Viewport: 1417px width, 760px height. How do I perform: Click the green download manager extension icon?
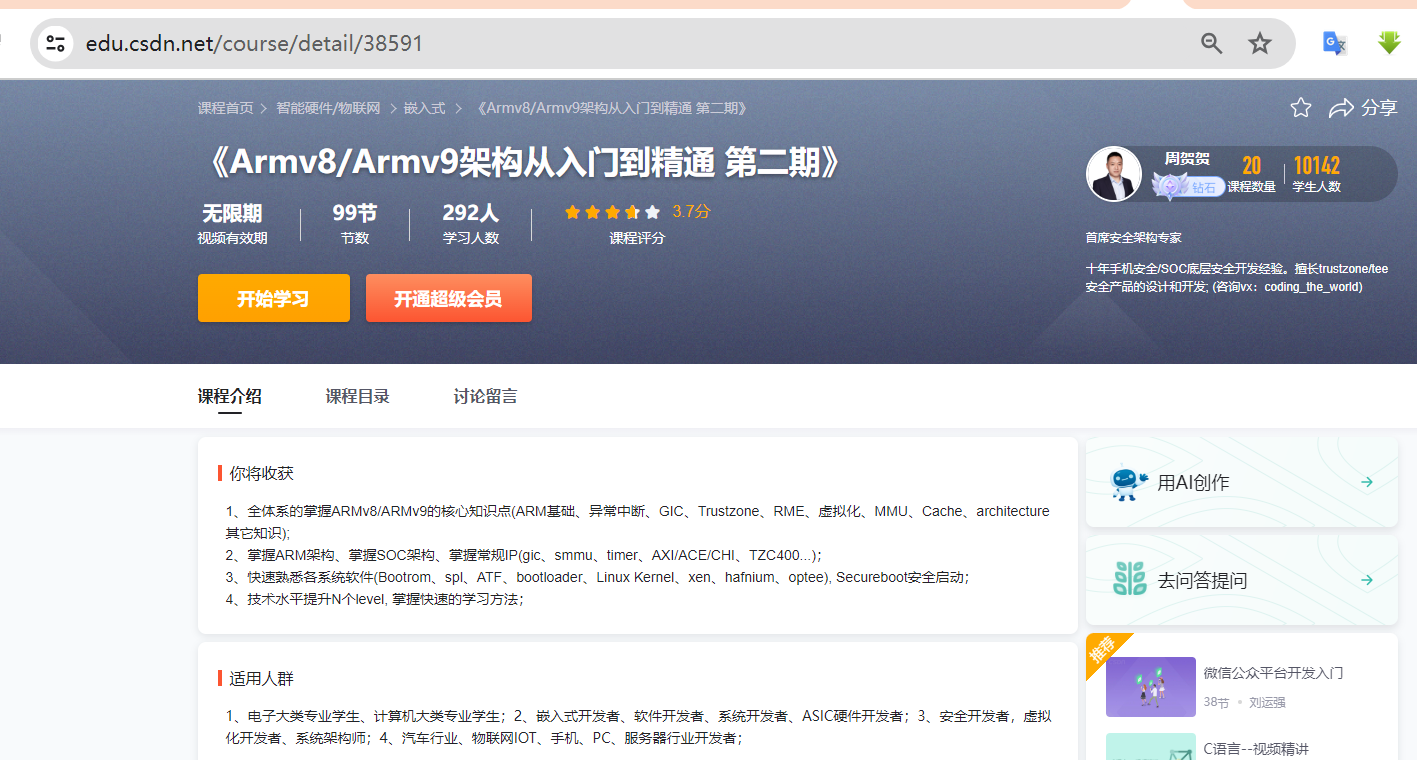pos(1389,43)
